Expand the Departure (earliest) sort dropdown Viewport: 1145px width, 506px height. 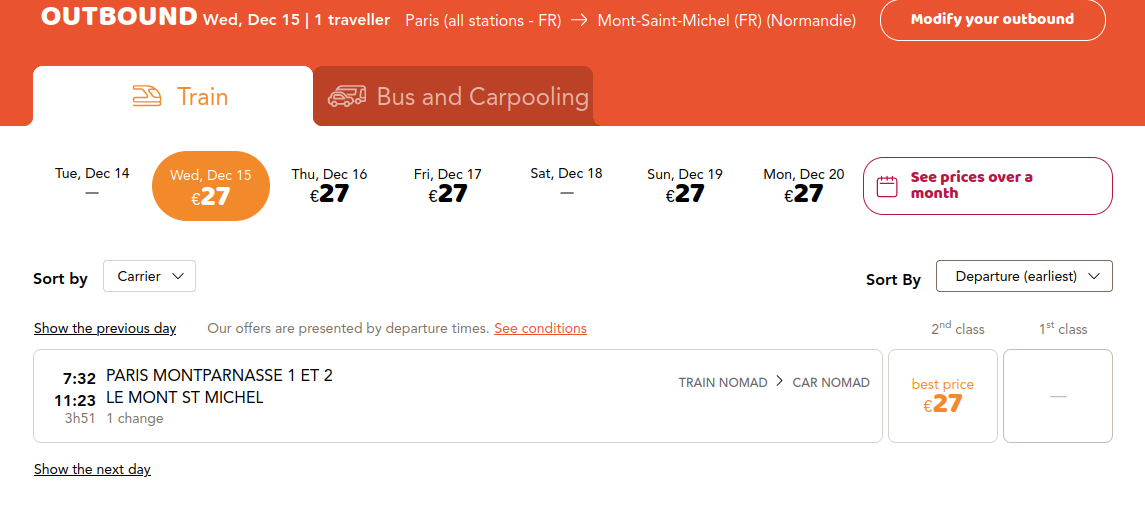click(1024, 276)
